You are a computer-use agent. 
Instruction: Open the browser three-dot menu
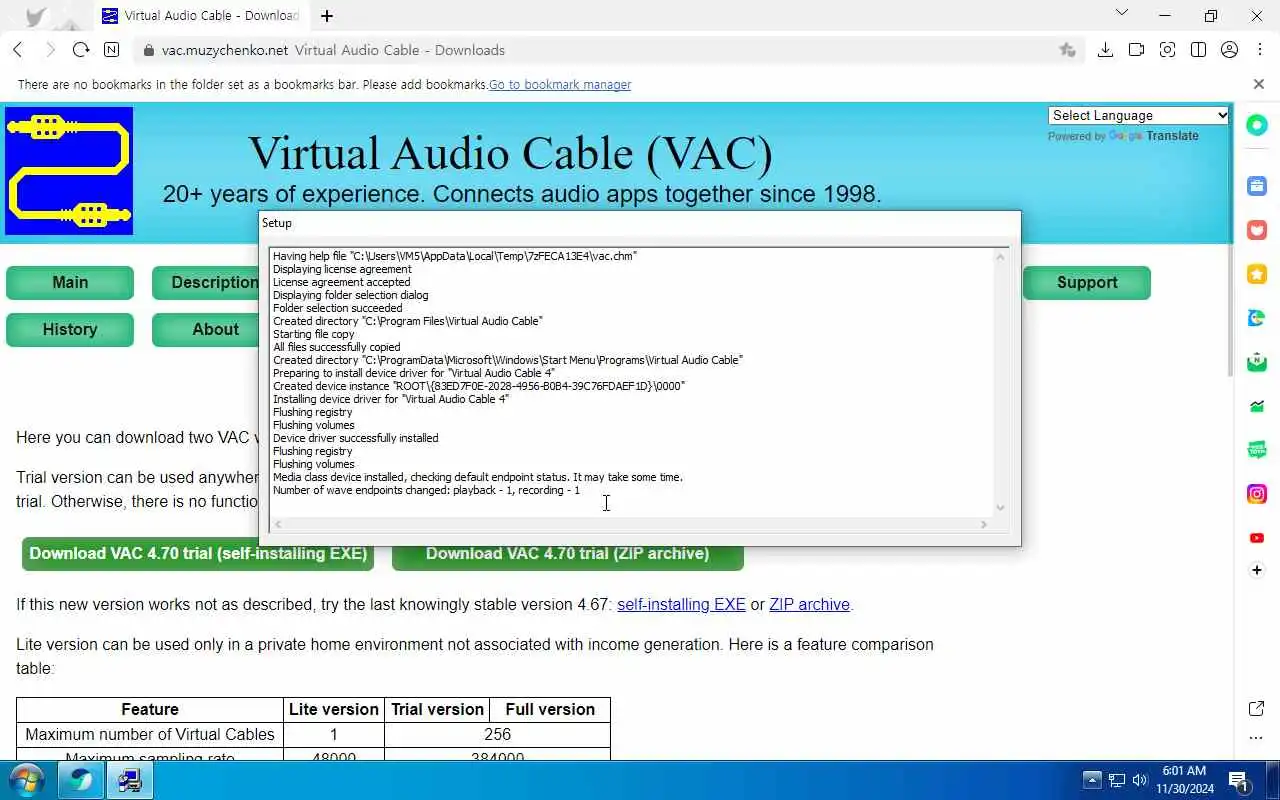1258,50
